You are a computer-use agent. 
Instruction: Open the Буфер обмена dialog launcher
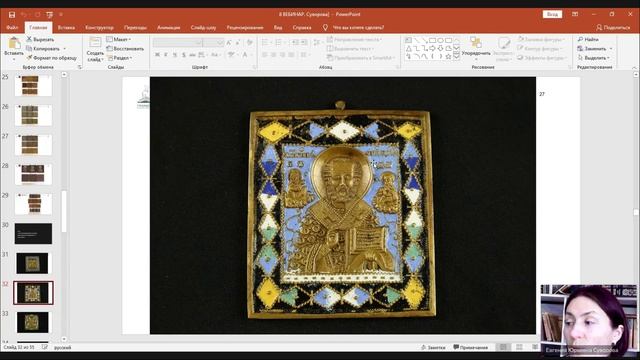(x=80, y=67)
